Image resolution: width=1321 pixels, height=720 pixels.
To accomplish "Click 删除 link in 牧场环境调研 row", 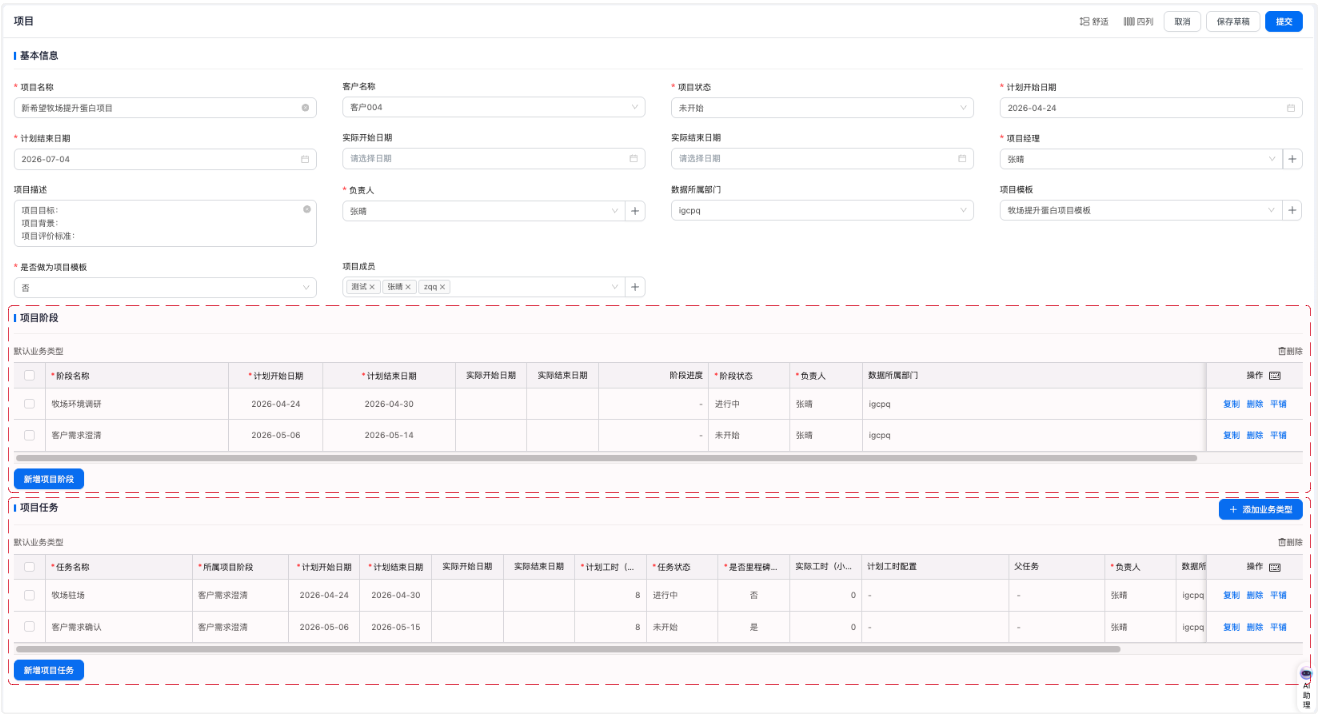I will tap(1255, 404).
